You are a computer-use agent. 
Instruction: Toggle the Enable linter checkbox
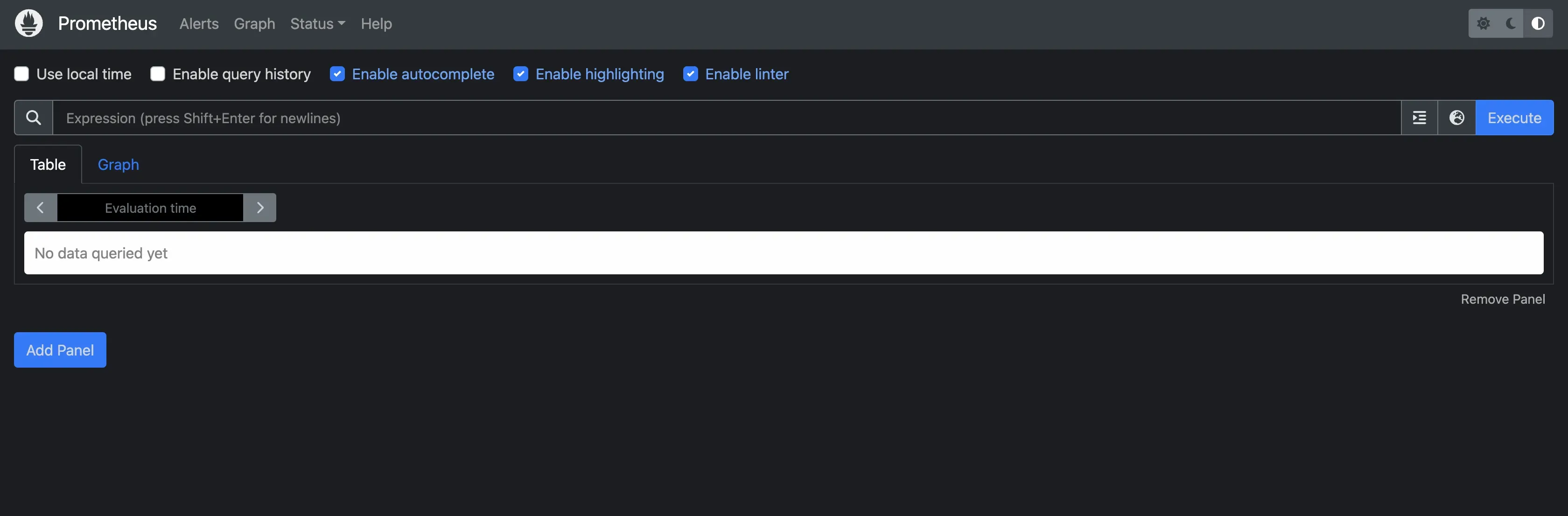pyautogui.click(x=690, y=74)
